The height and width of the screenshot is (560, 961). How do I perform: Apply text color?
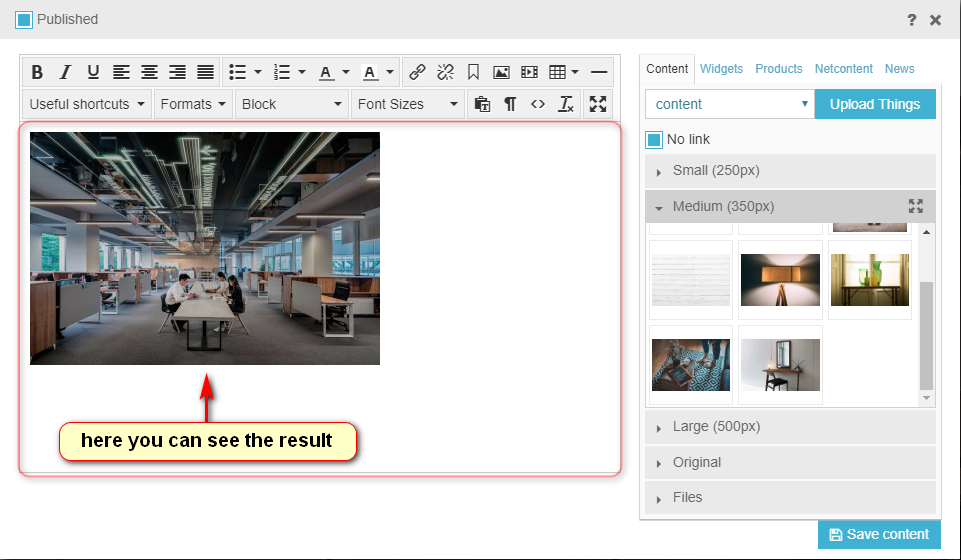point(326,72)
